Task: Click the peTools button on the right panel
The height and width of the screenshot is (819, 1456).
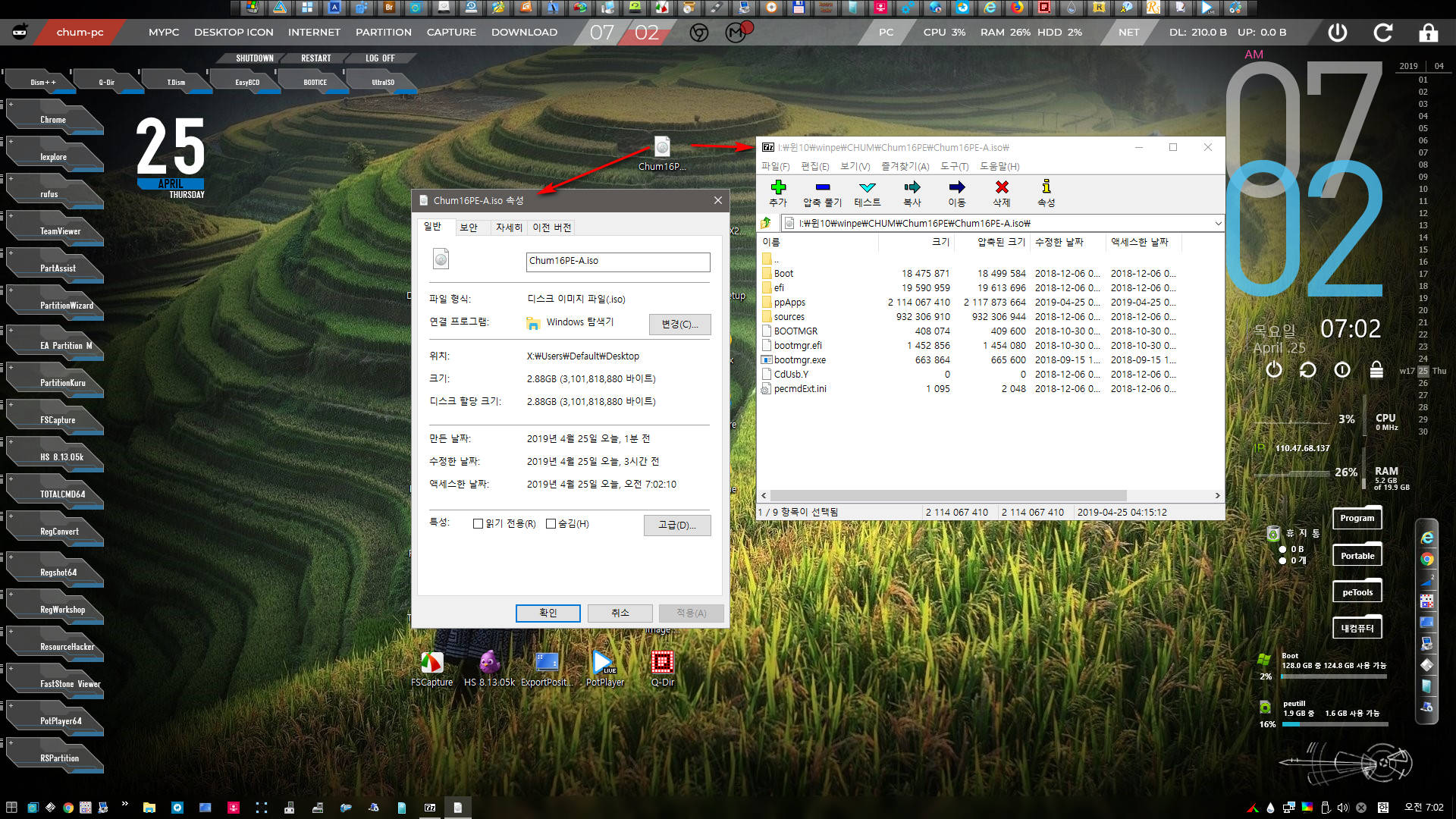Action: (1357, 592)
